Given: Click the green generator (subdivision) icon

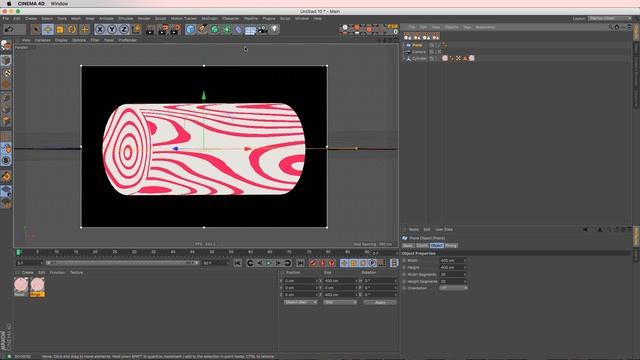Looking at the screenshot, I should [x=215, y=29].
